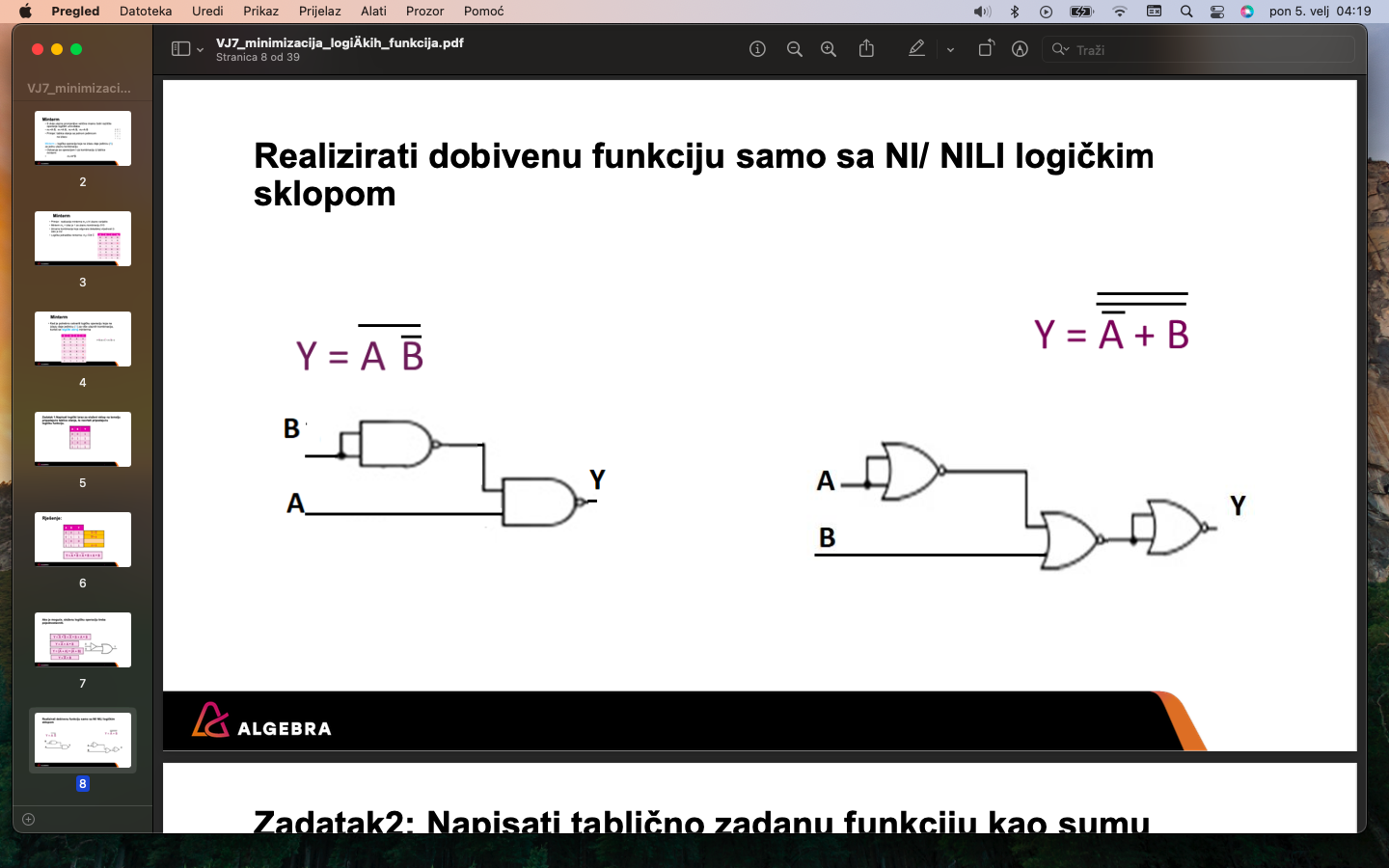Viewport: 1389px width, 868px height.
Task: Click the Bluetooth icon in menu bar
Action: tap(1015, 11)
